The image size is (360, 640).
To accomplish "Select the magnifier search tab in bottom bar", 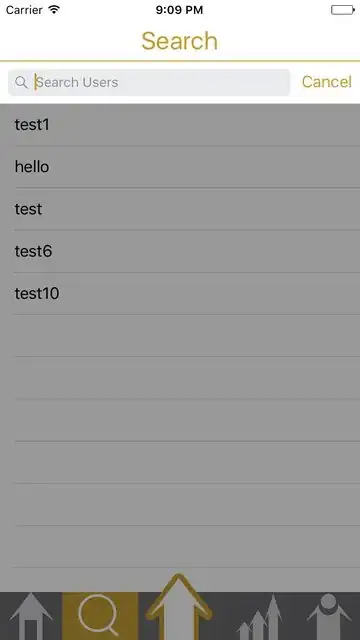I will click(x=100, y=616).
